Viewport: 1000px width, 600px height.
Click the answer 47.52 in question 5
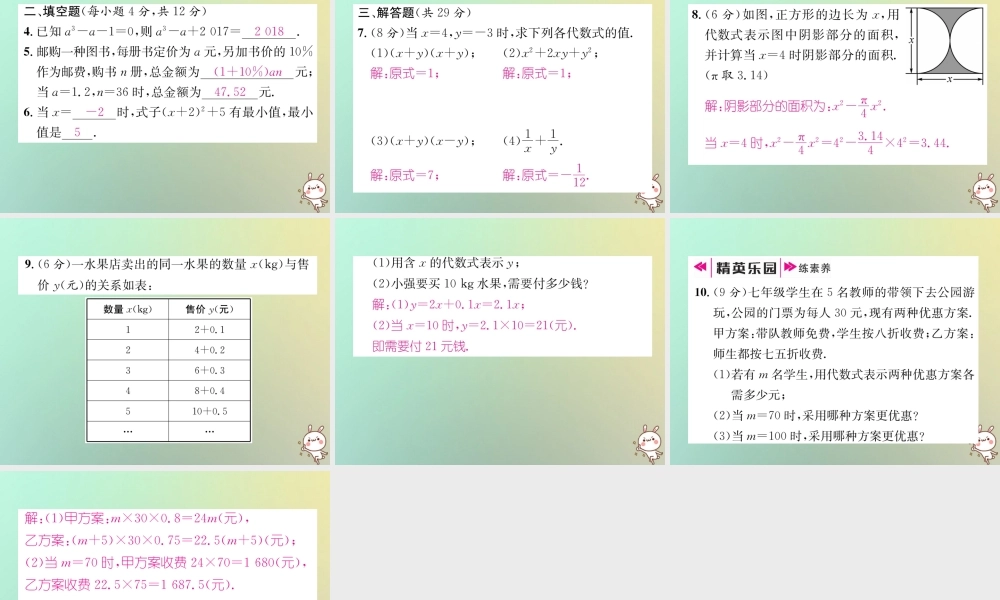click(230, 92)
